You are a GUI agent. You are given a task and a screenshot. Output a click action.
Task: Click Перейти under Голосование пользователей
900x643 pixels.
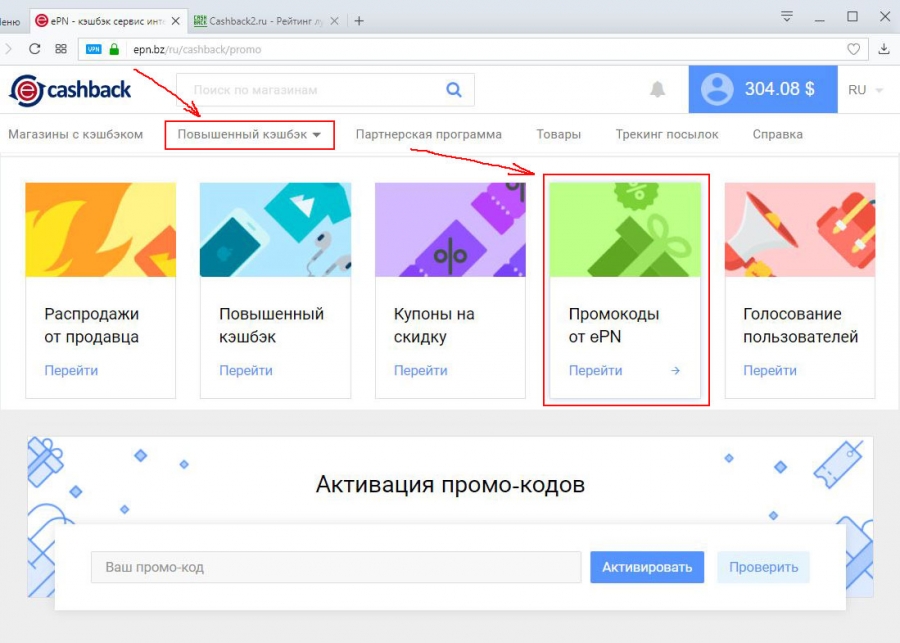770,371
